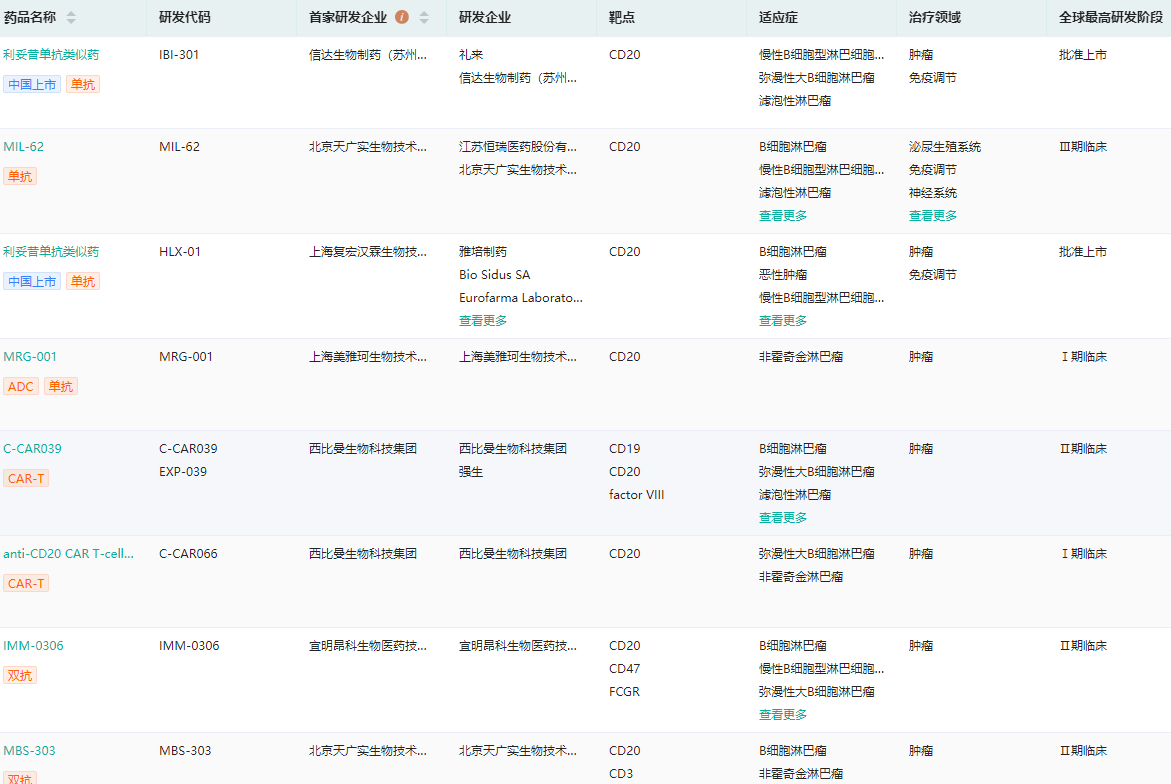This screenshot has height=784, width=1171.
Task: Expand 查看更多 under HLX-01 indications
Action: (x=783, y=321)
